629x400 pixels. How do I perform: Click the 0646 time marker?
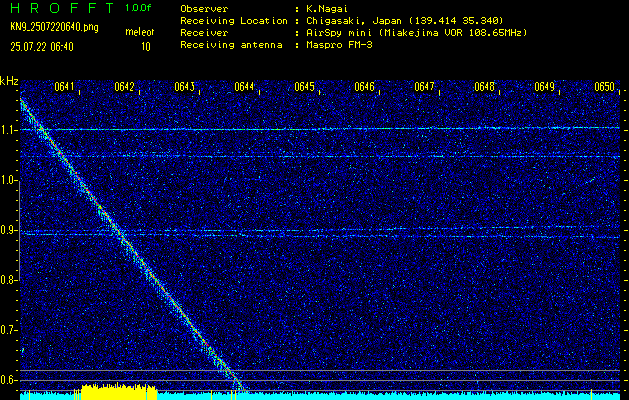[x=365, y=87]
